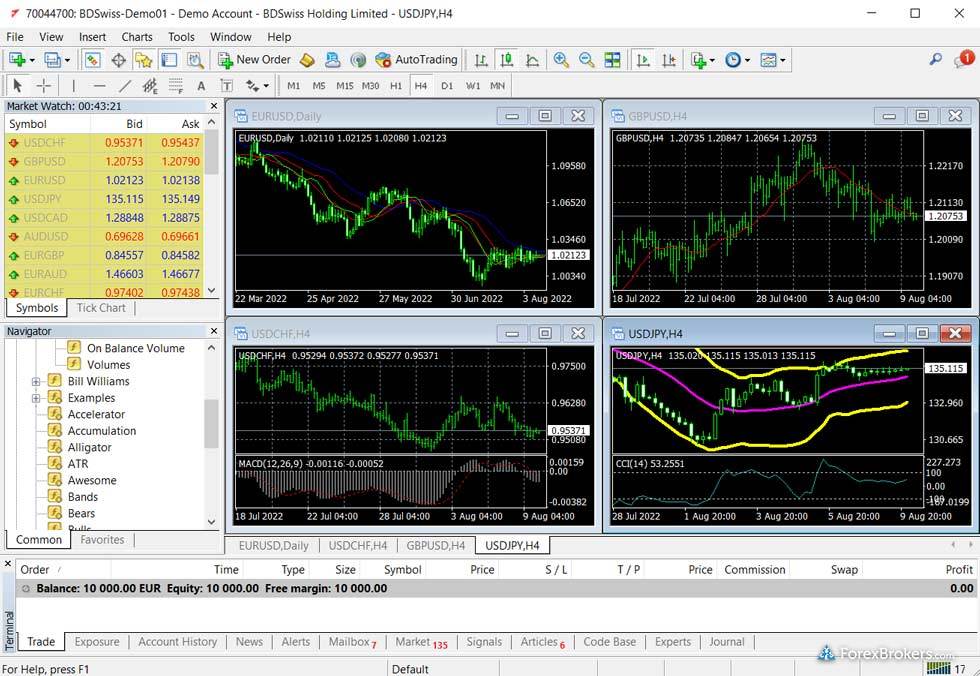
Task: Select the Crosshair tool
Action: pyautogui.click(x=44, y=86)
